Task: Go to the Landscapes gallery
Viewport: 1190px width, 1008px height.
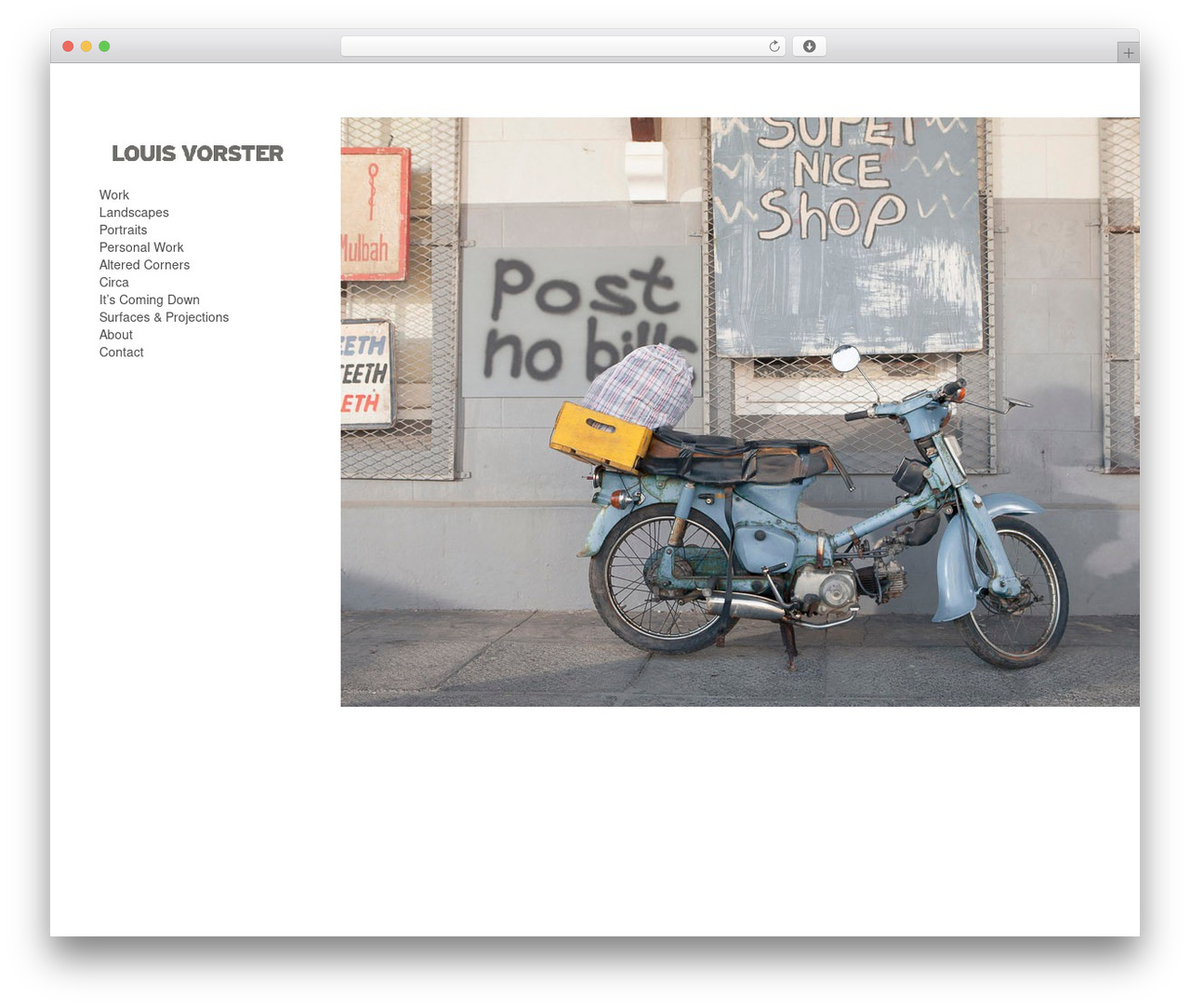Action: point(134,213)
